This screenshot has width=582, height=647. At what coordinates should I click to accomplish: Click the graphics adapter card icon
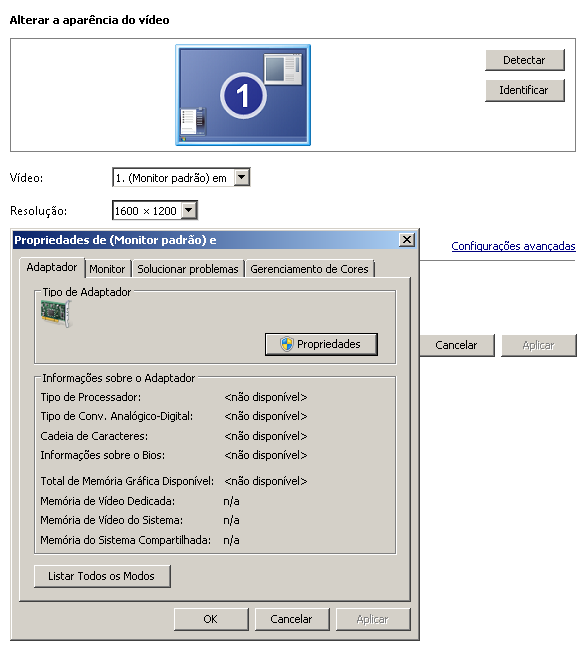click(x=56, y=314)
